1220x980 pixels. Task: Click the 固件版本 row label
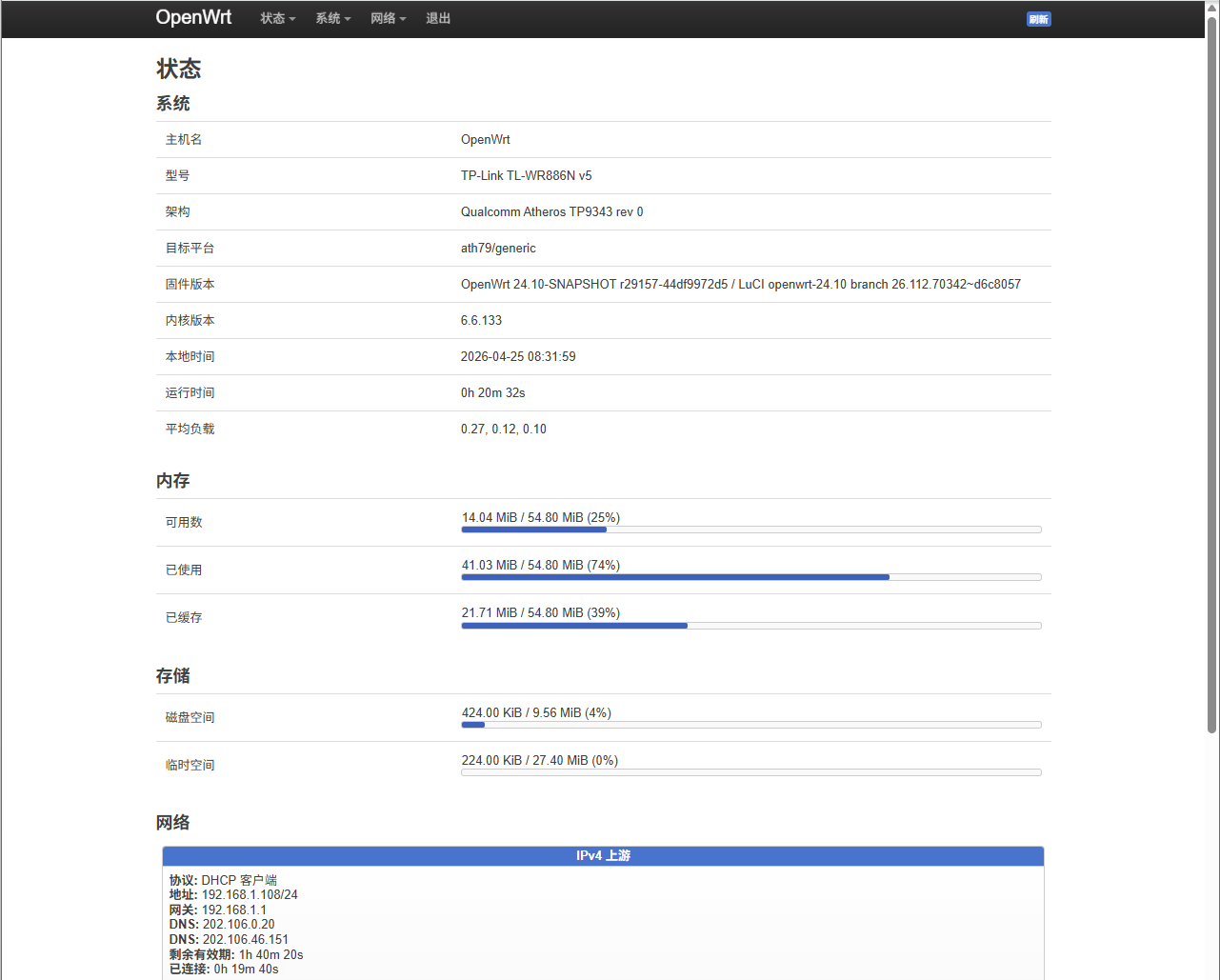pos(190,284)
